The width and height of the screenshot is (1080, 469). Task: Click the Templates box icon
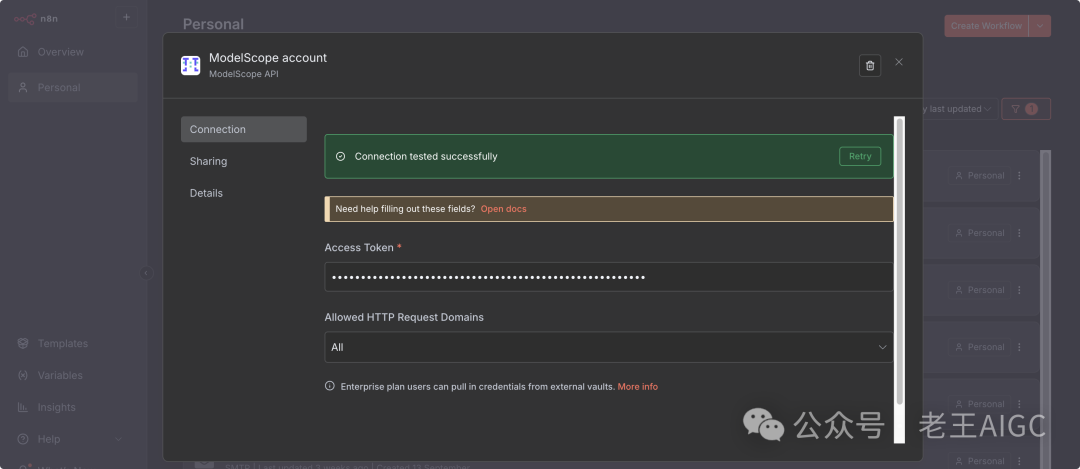coord(23,343)
